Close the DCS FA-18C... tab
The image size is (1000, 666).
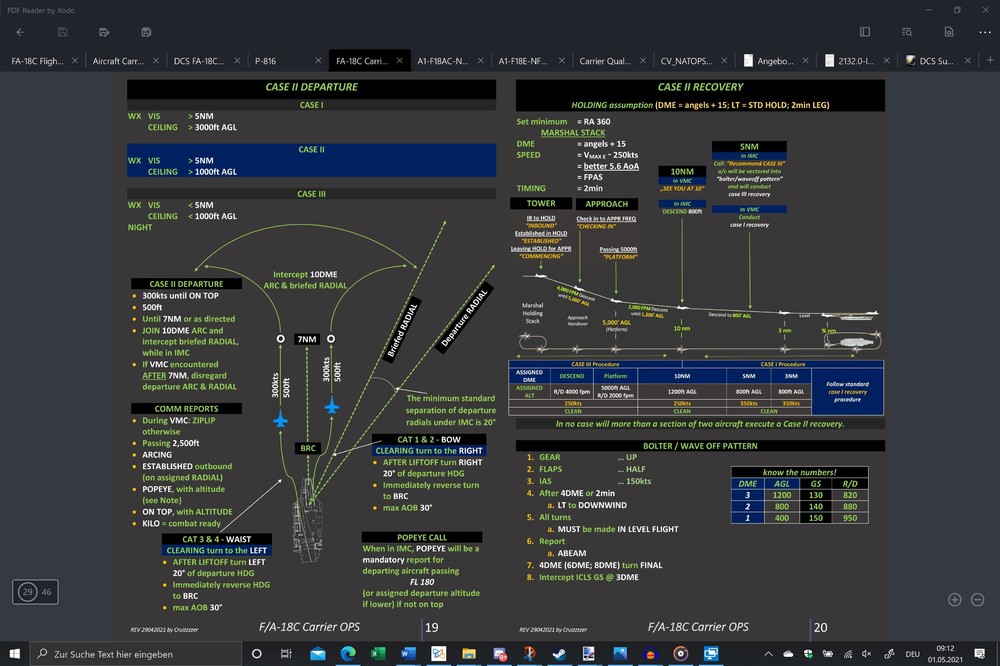click(237, 61)
